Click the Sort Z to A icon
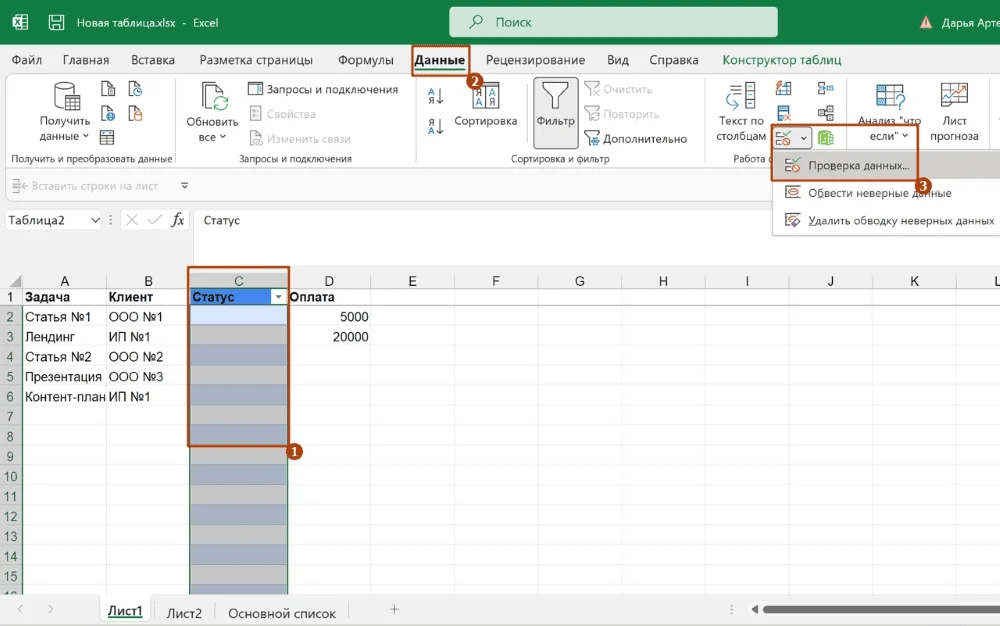 pyautogui.click(x=436, y=127)
